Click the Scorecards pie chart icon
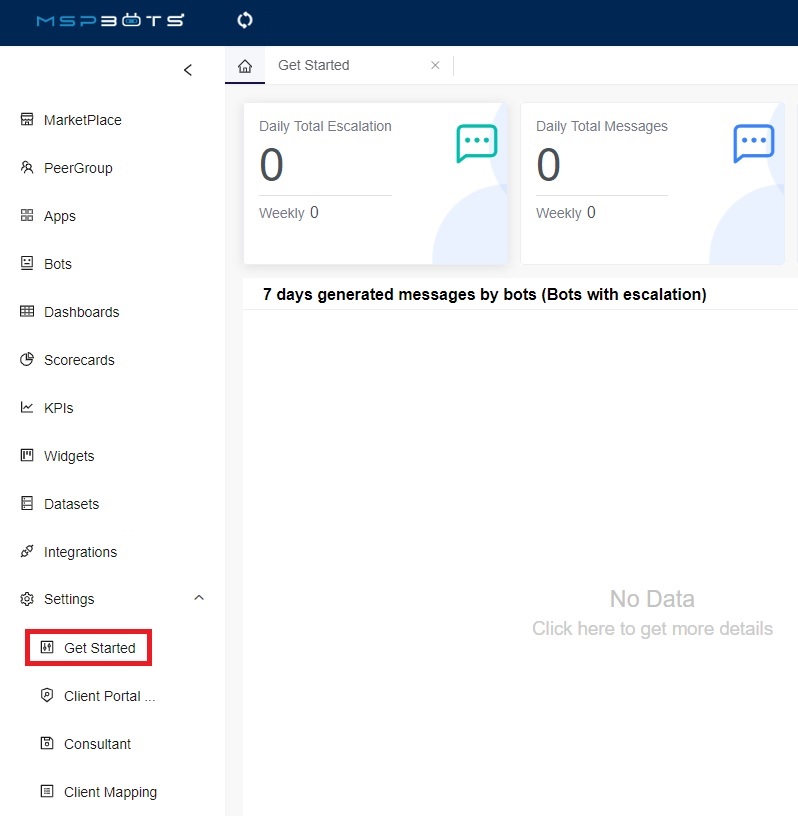 [27, 360]
